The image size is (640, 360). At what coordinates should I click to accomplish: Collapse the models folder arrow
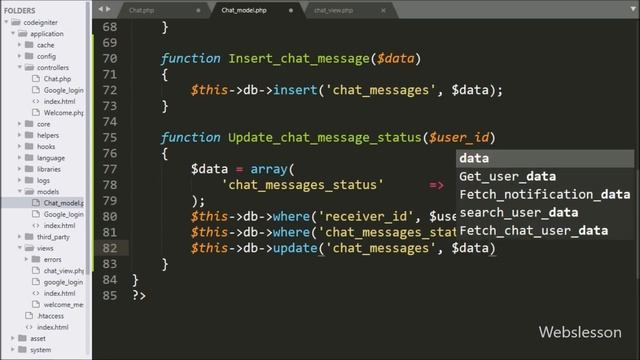click(x=20, y=191)
